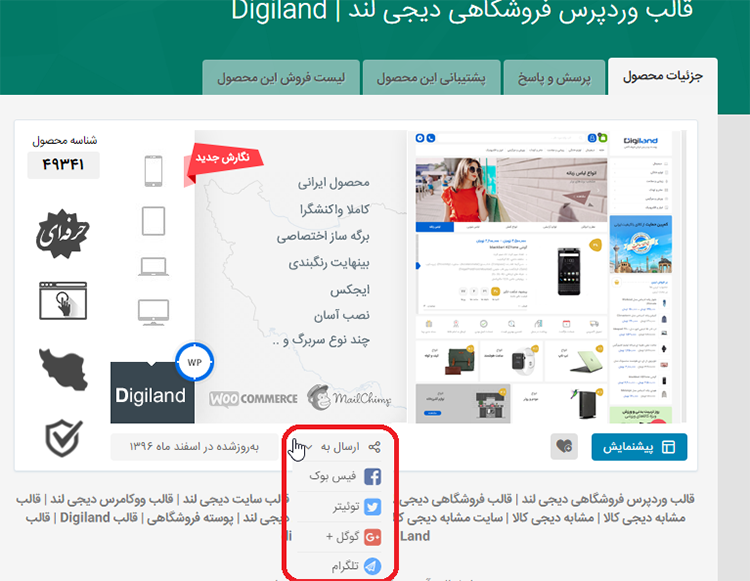Click the قالب ووکامرس دیجی لند tag

112,499
